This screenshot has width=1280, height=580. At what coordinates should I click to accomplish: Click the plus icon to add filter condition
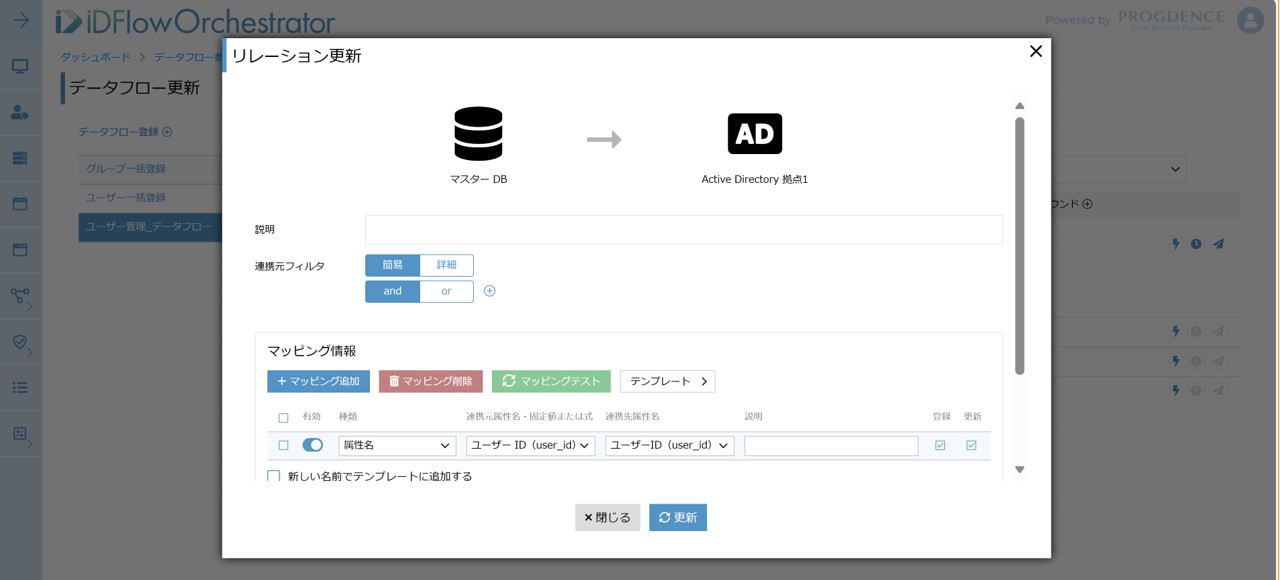pyautogui.click(x=489, y=291)
